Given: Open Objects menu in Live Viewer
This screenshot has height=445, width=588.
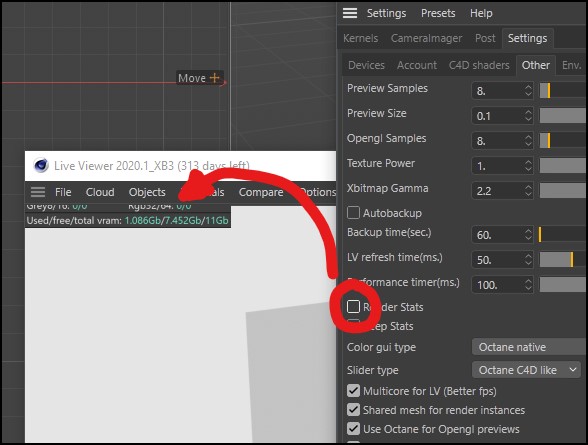Looking at the screenshot, I should click(147, 192).
